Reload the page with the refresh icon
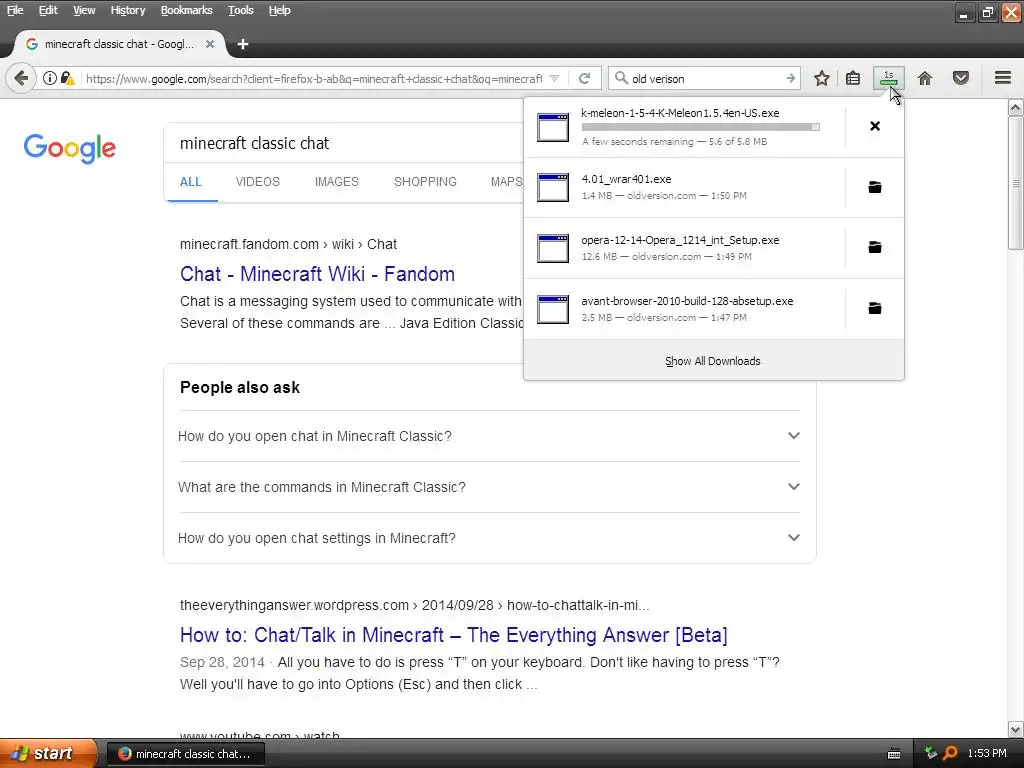 pos(584,78)
